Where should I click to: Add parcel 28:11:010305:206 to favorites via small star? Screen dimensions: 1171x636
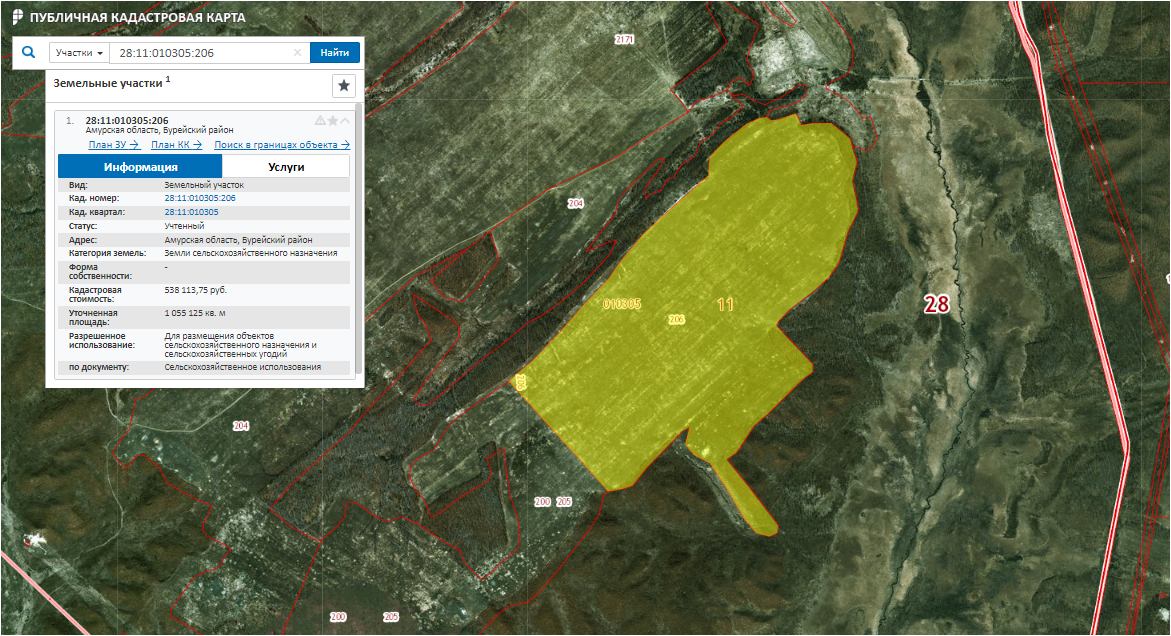pyautogui.click(x=332, y=120)
